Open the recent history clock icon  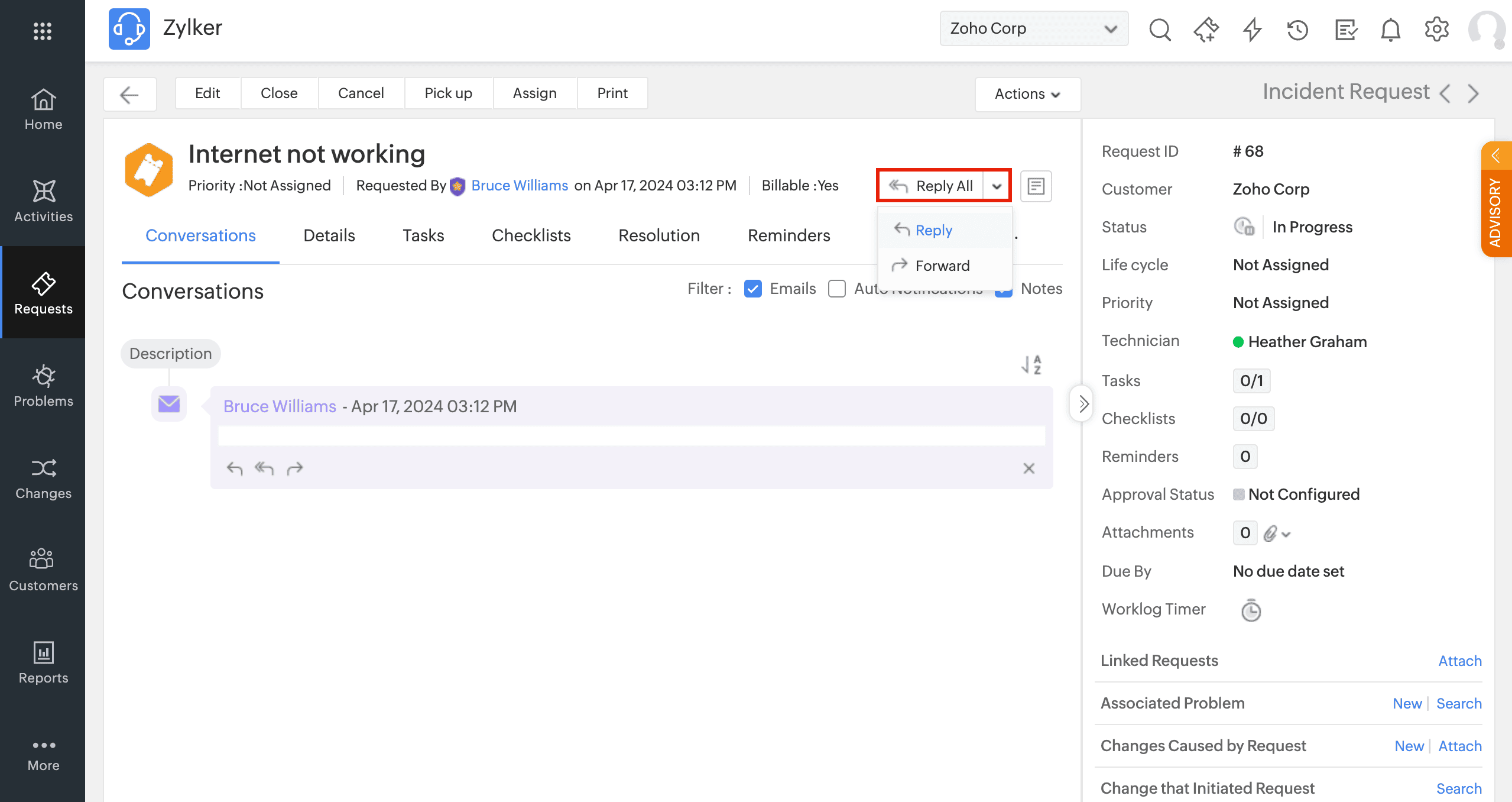pos(1297,29)
